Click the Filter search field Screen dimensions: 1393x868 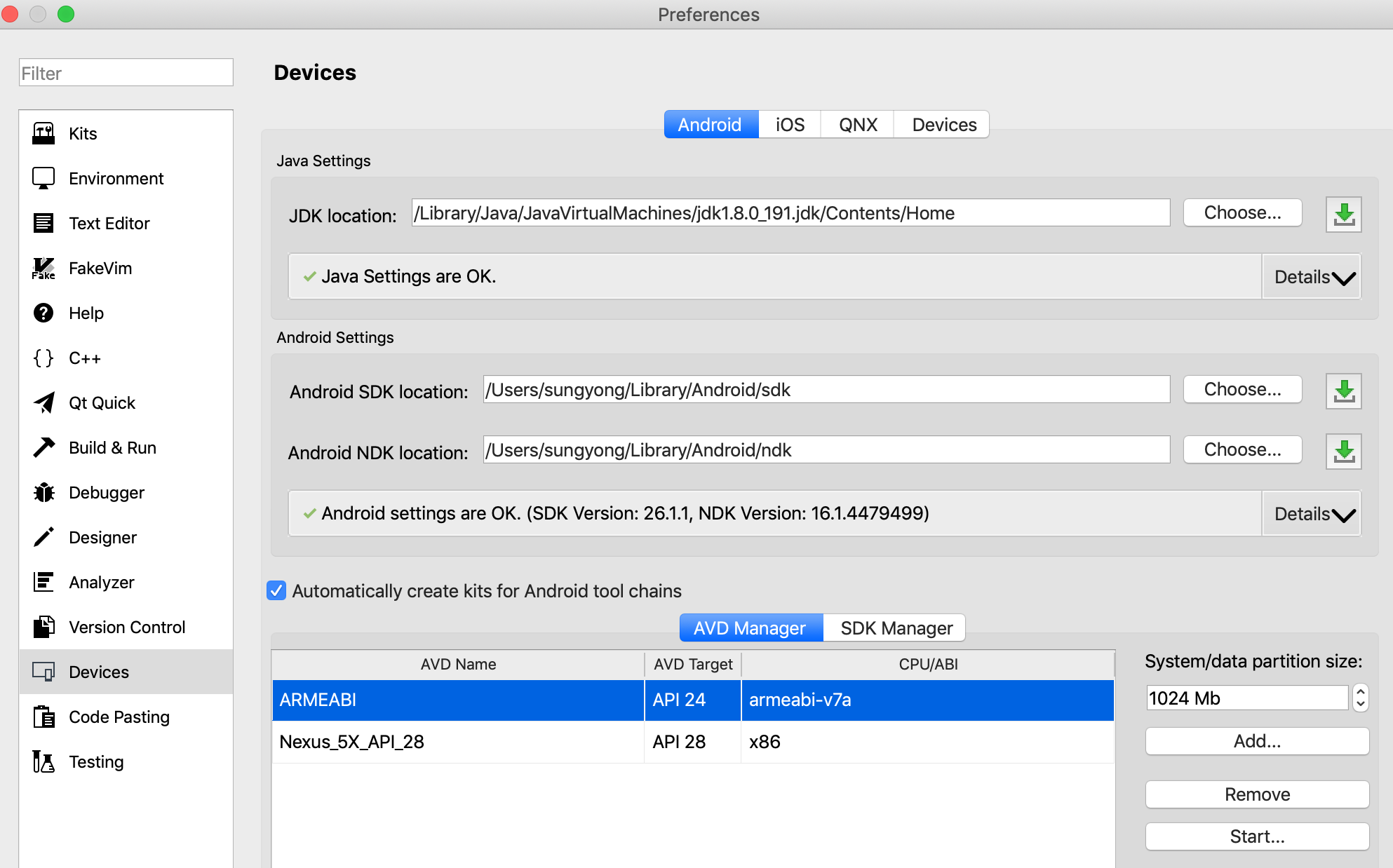(126, 73)
